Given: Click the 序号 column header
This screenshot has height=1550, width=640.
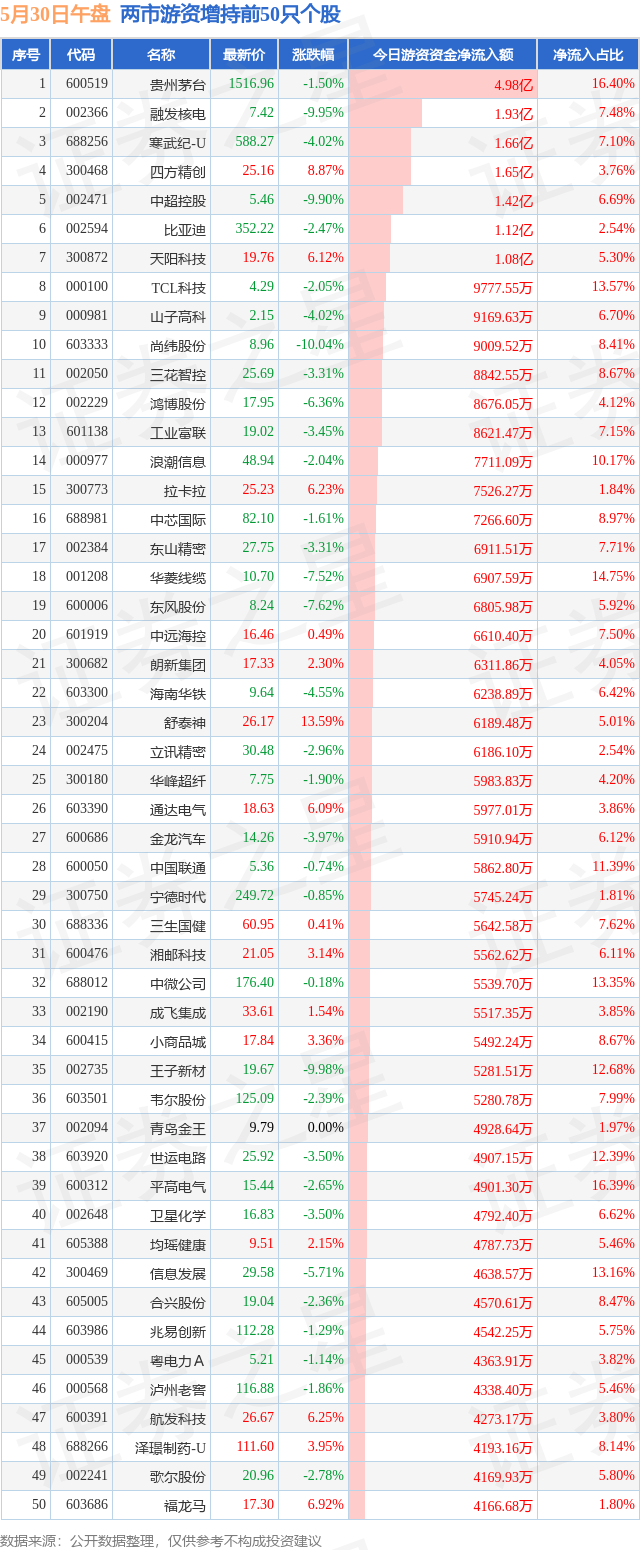Looking at the screenshot, I should tap(26, 55).
